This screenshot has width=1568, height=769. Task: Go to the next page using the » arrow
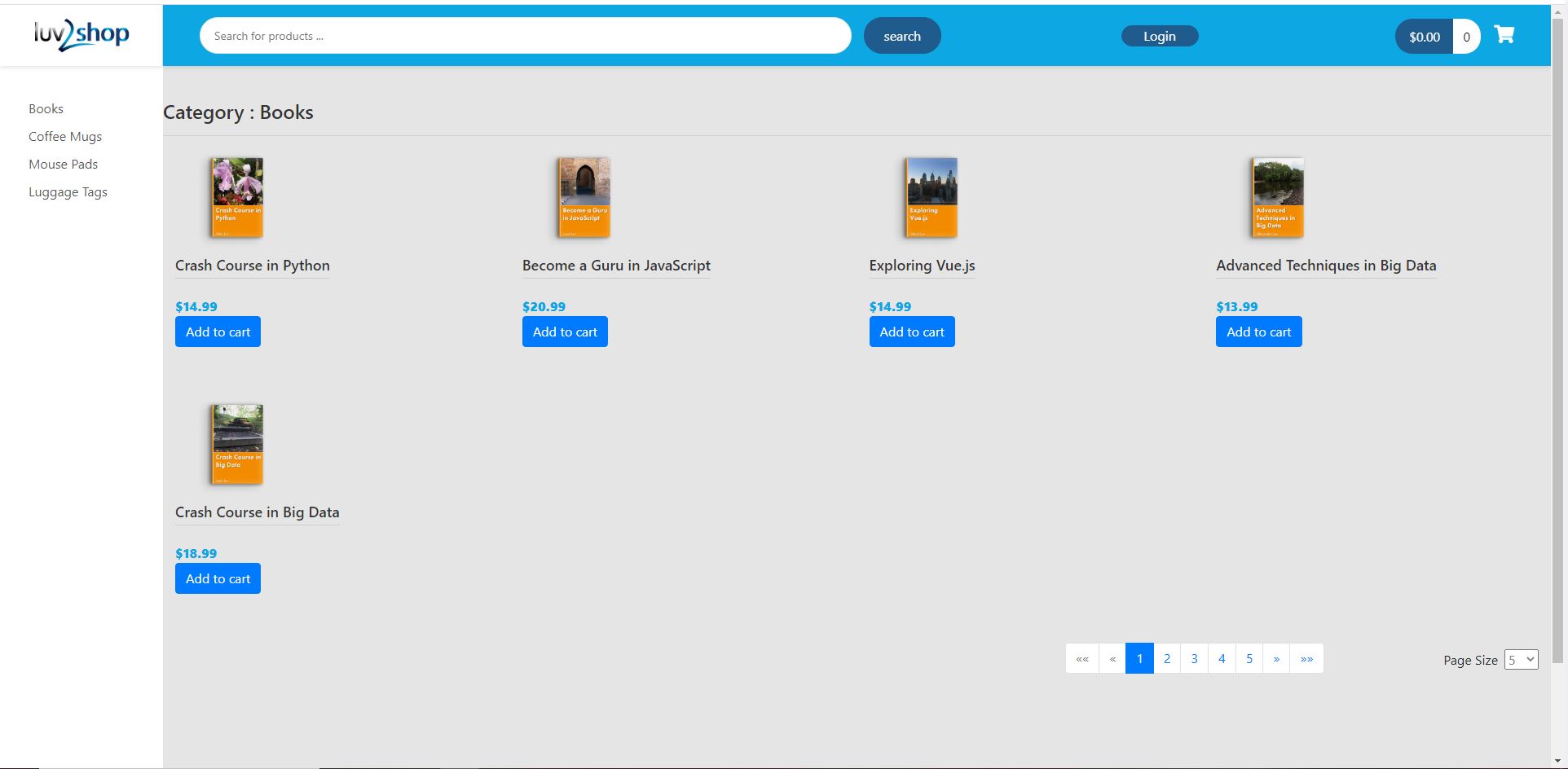pyautogui.click(x=1276, y=658)
